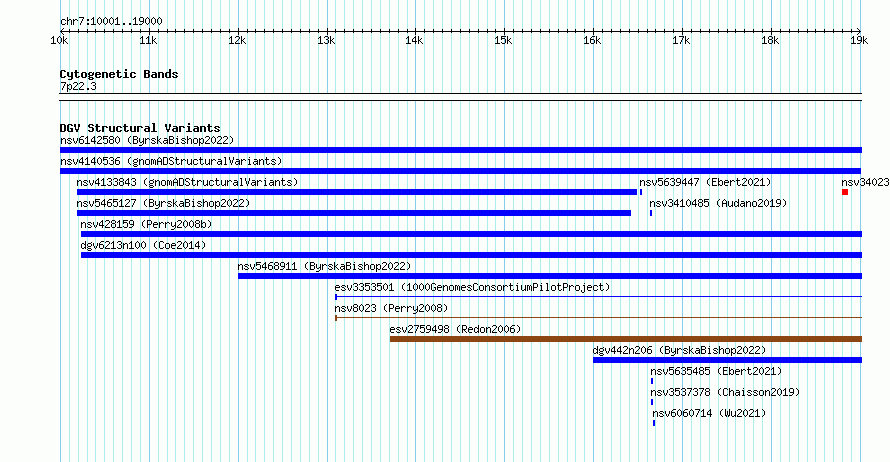
Task: Click the Cytogenetic Bands track title
Action: 119,74
